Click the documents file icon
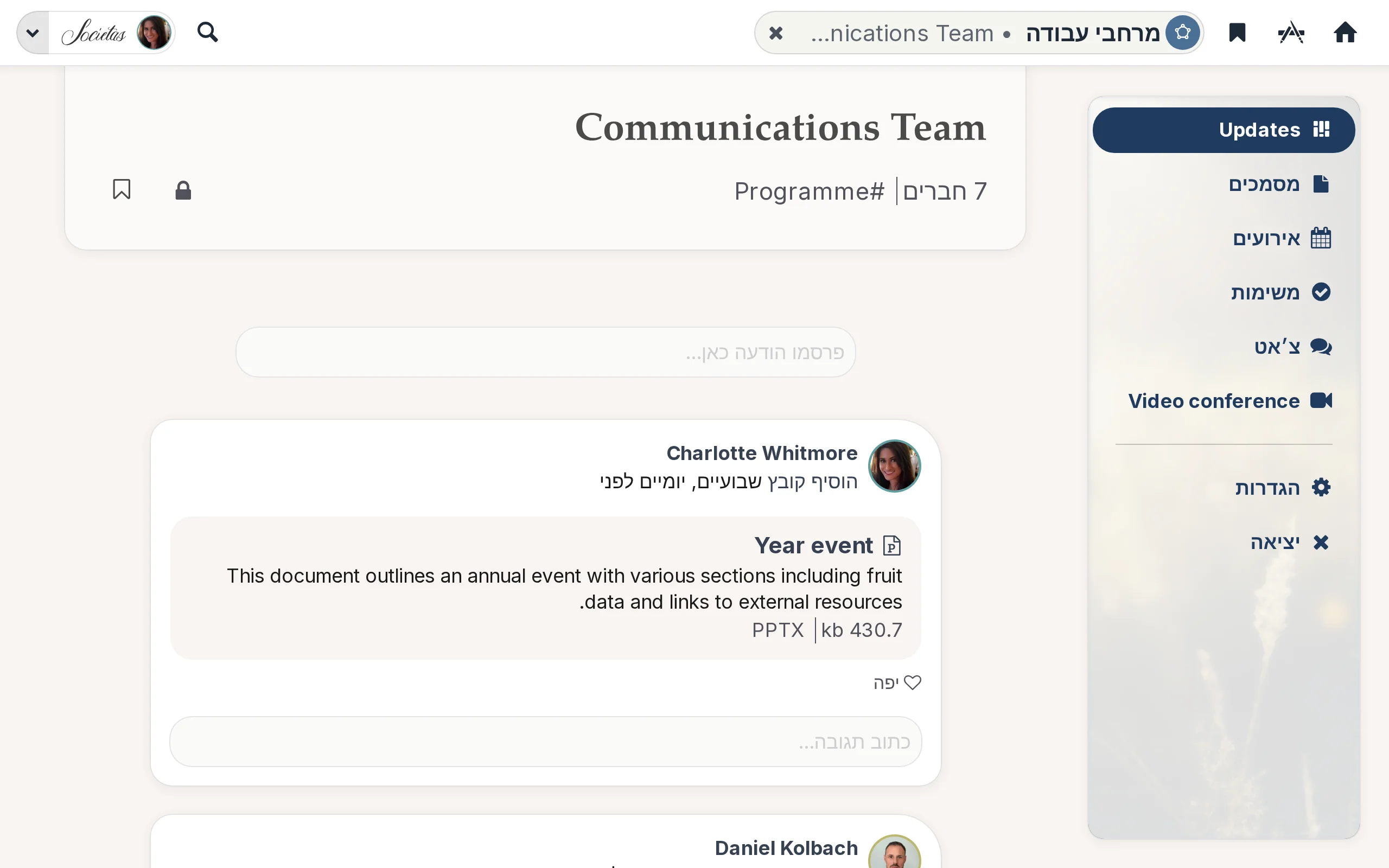 tap(1321, 184)
